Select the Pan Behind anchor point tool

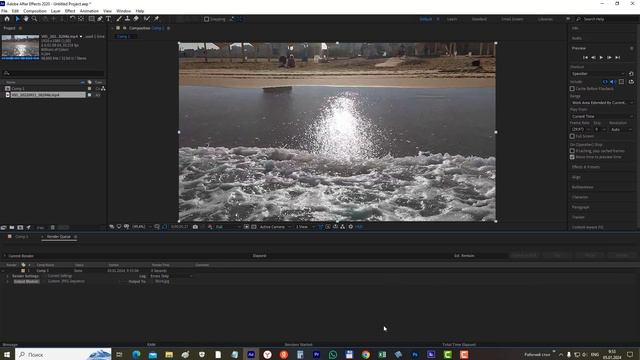(x=81, y=19)
